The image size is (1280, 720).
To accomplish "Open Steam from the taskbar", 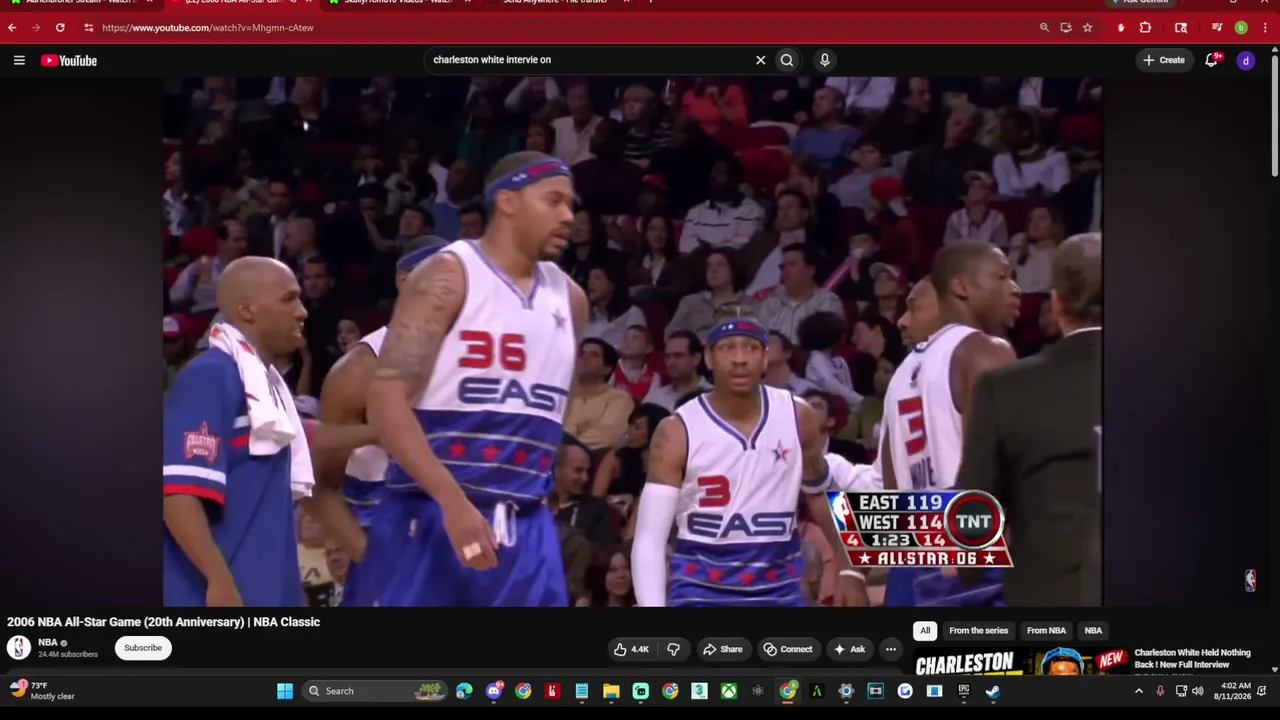I will pos(993,691).
